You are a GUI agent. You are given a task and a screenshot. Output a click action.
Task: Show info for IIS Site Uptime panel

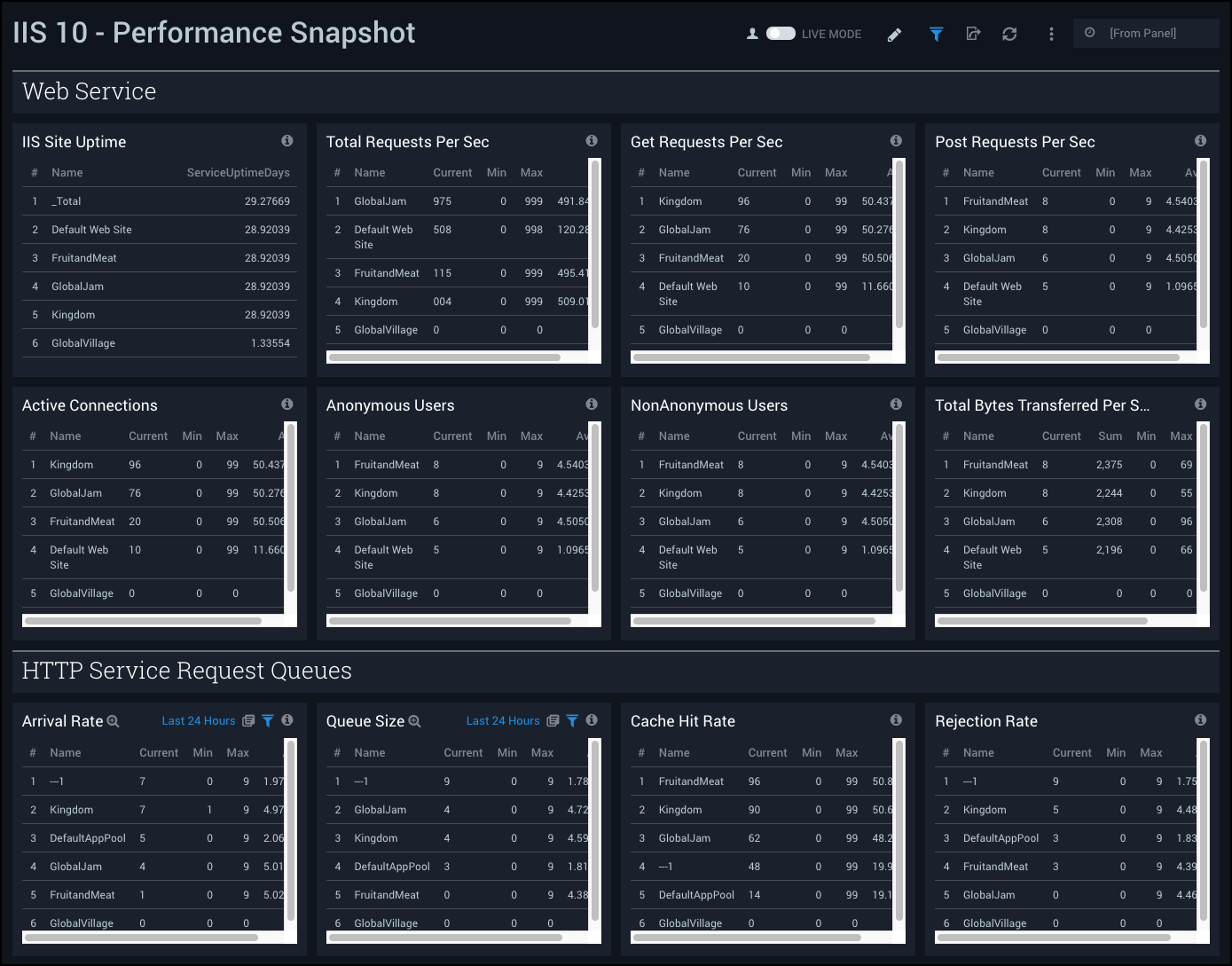pyautogui.click(x=287, y=140)
